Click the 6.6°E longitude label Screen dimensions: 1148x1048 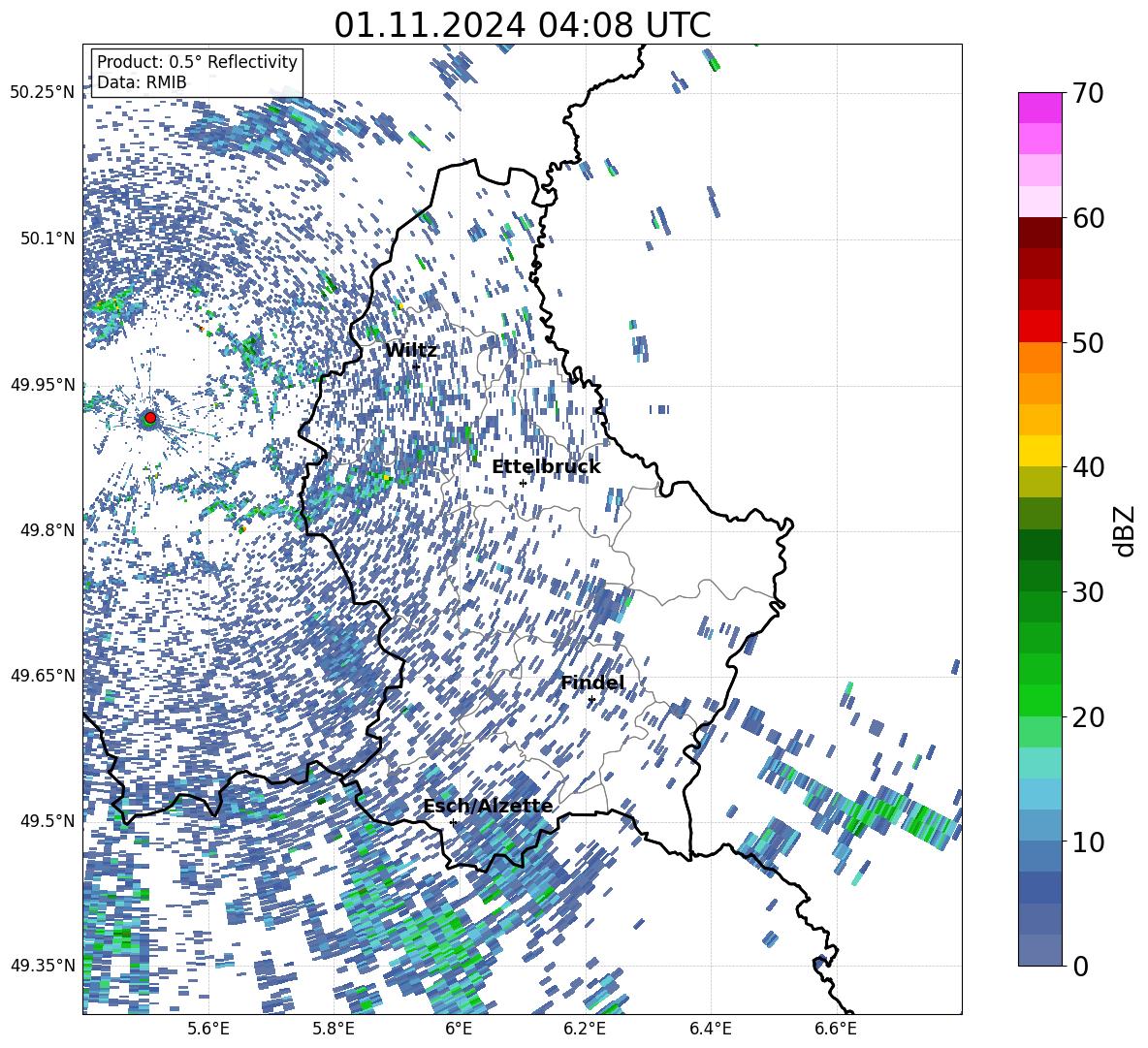pyautogui.click(x=836, y=1029)
